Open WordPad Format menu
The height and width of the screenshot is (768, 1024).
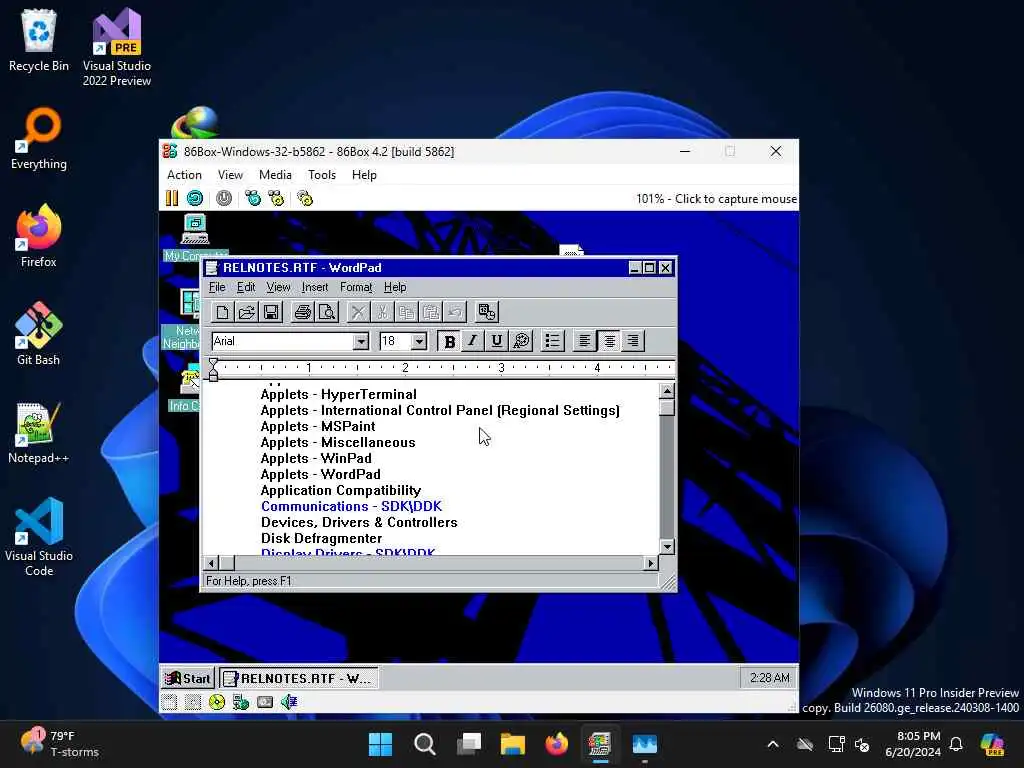pyautogui.click(x=356, y=287)
